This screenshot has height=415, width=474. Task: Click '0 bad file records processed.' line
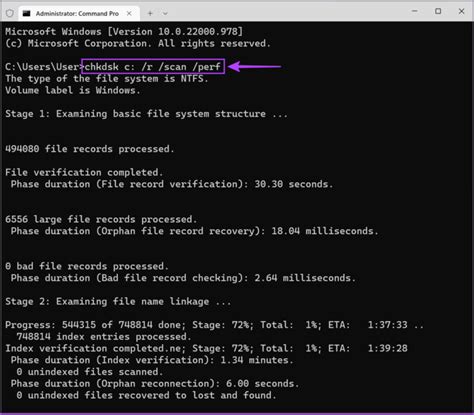(x=87, y=266)
